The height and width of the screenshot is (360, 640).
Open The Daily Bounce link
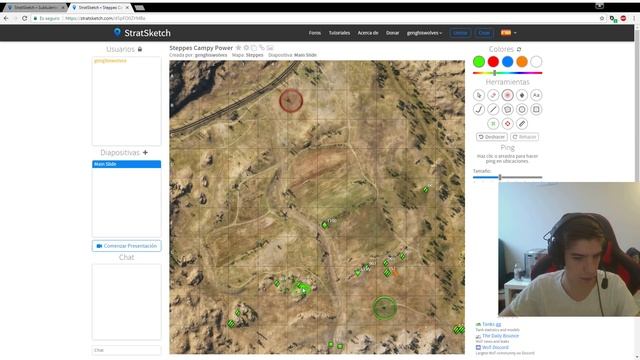pos(500,336)
